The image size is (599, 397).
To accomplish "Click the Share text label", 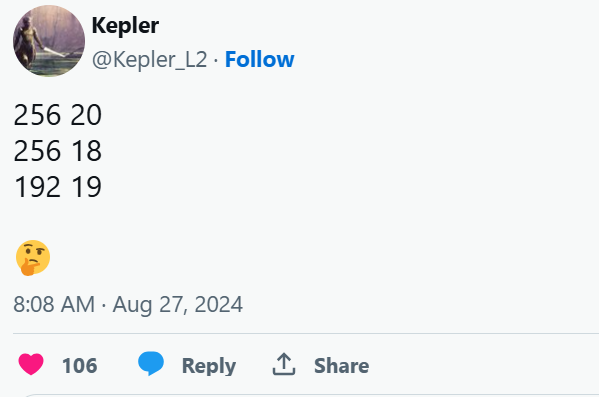I will tap(342, 366).
